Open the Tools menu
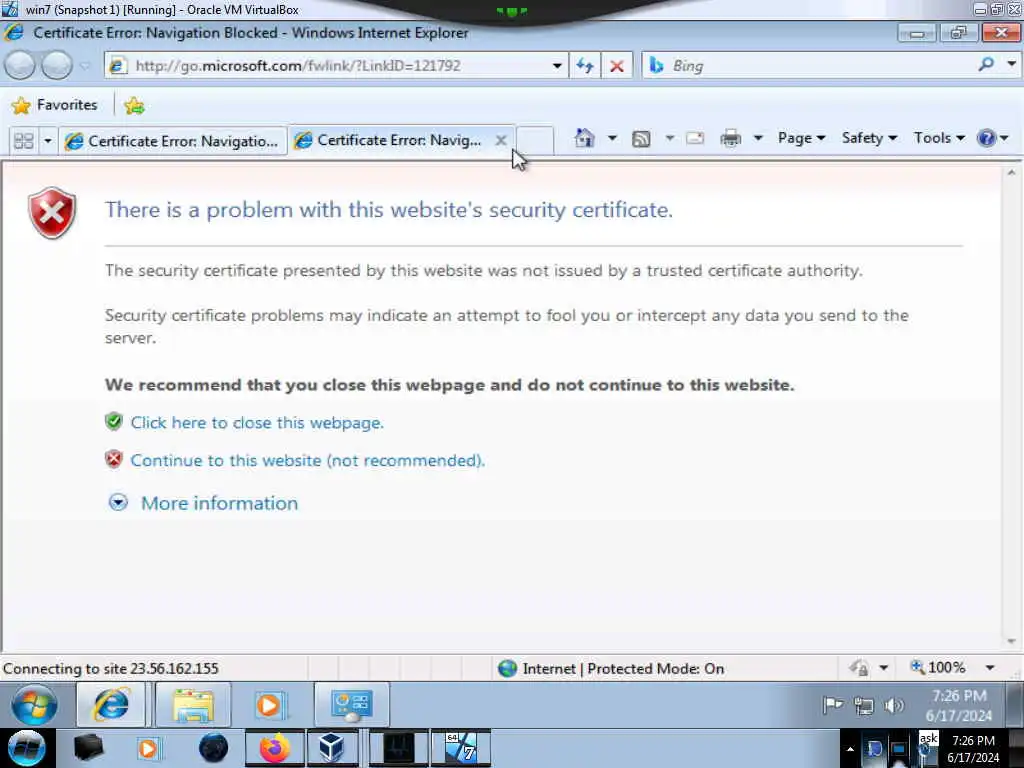This screenshot has width=1024, height=768. [938, 138]
